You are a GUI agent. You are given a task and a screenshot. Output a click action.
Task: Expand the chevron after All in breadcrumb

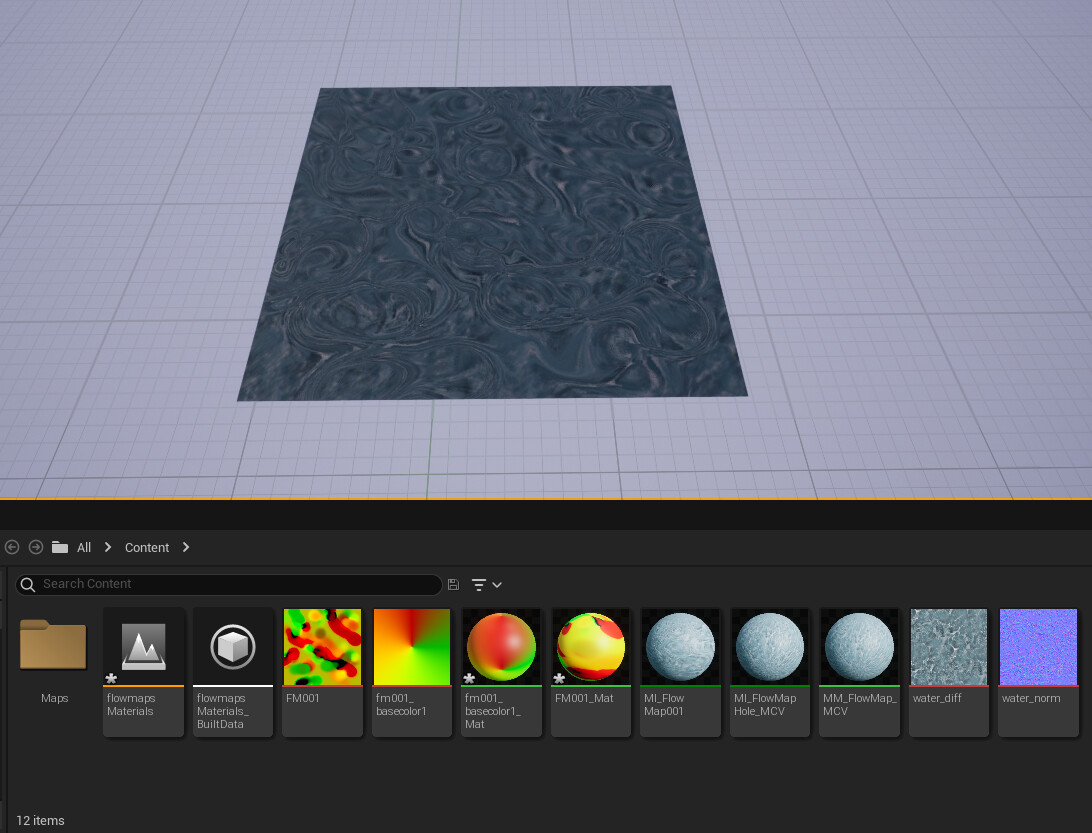coord(107,547)
